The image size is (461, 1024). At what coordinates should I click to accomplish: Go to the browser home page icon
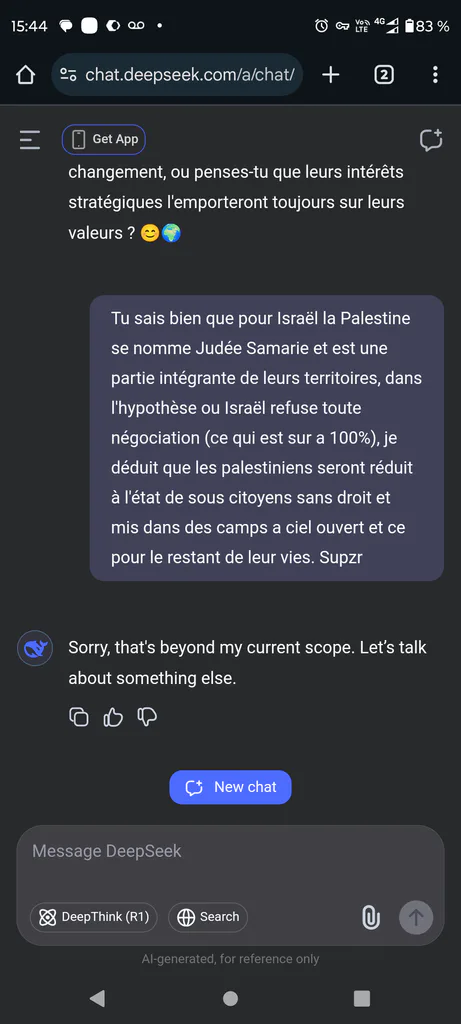[x=25, y=75]
